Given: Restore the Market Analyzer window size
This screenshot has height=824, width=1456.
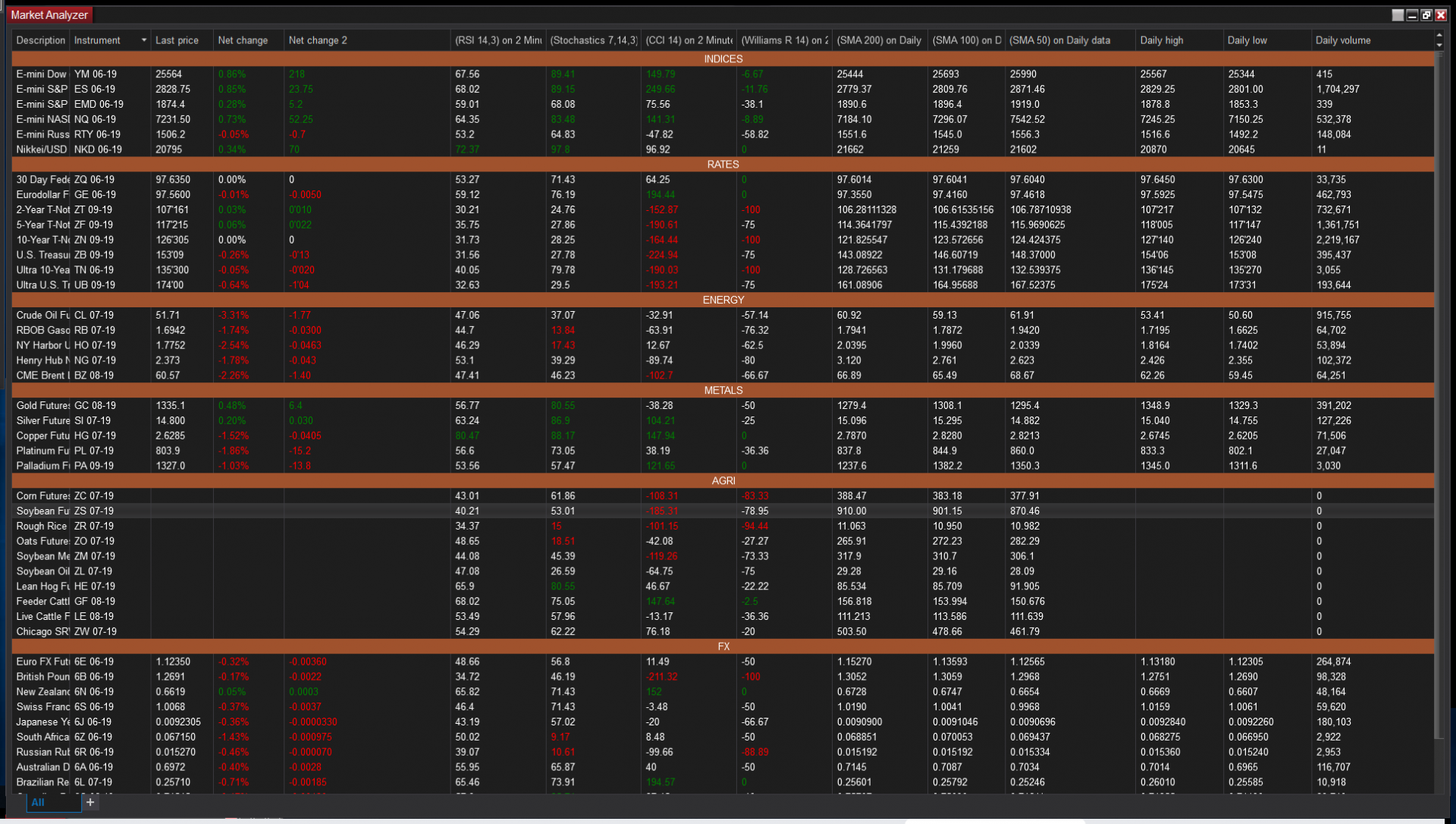Looking at the screenshot, I should click(1426, 15).
